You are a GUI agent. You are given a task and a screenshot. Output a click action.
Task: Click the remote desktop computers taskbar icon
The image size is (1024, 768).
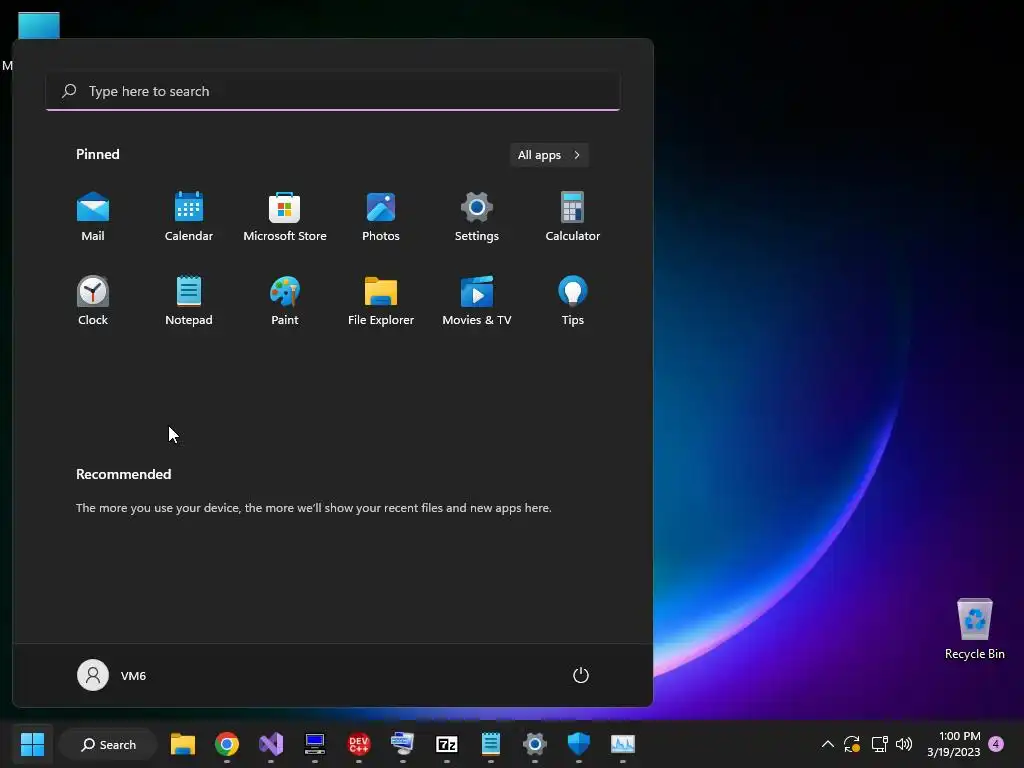(402, 744)
